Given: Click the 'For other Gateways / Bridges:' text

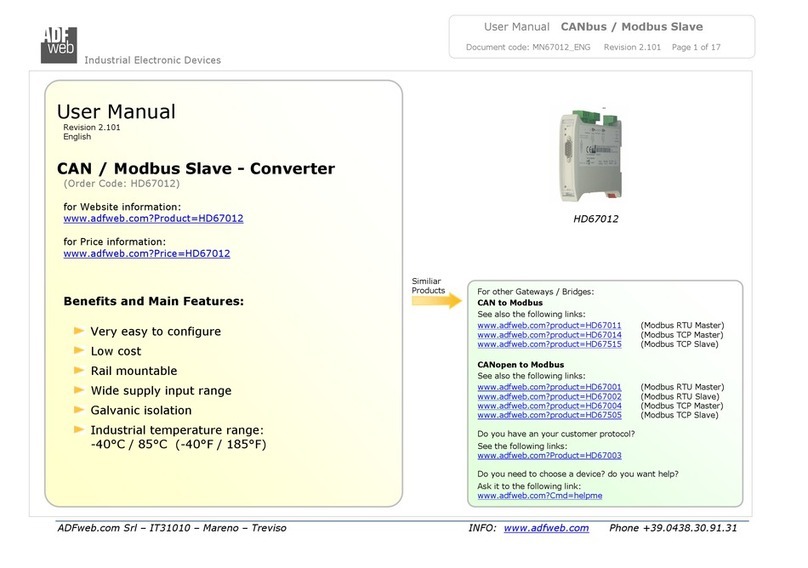Looking at the screenshot, I should point(535,292).
